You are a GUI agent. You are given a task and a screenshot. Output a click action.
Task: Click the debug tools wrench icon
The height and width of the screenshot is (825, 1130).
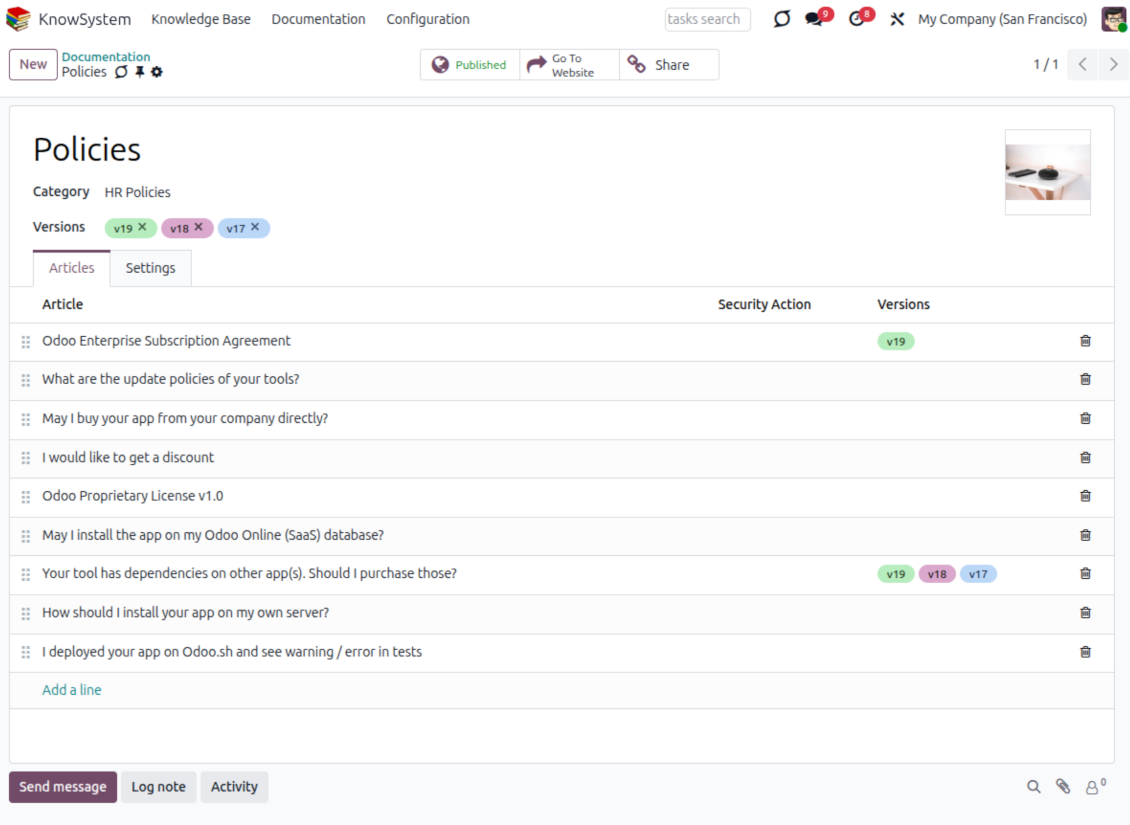[x=897, y=19]
